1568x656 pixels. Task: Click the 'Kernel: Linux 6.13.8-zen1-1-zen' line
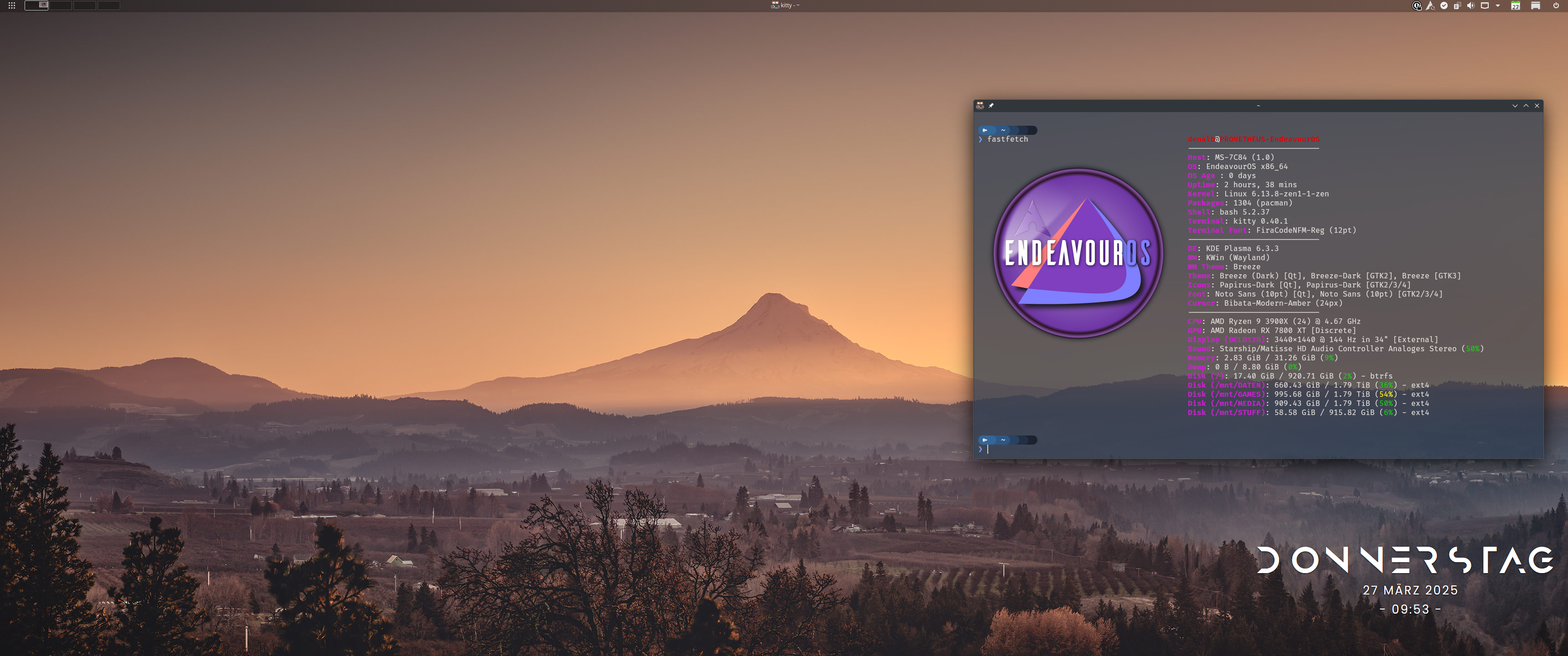coord(1258,194)
